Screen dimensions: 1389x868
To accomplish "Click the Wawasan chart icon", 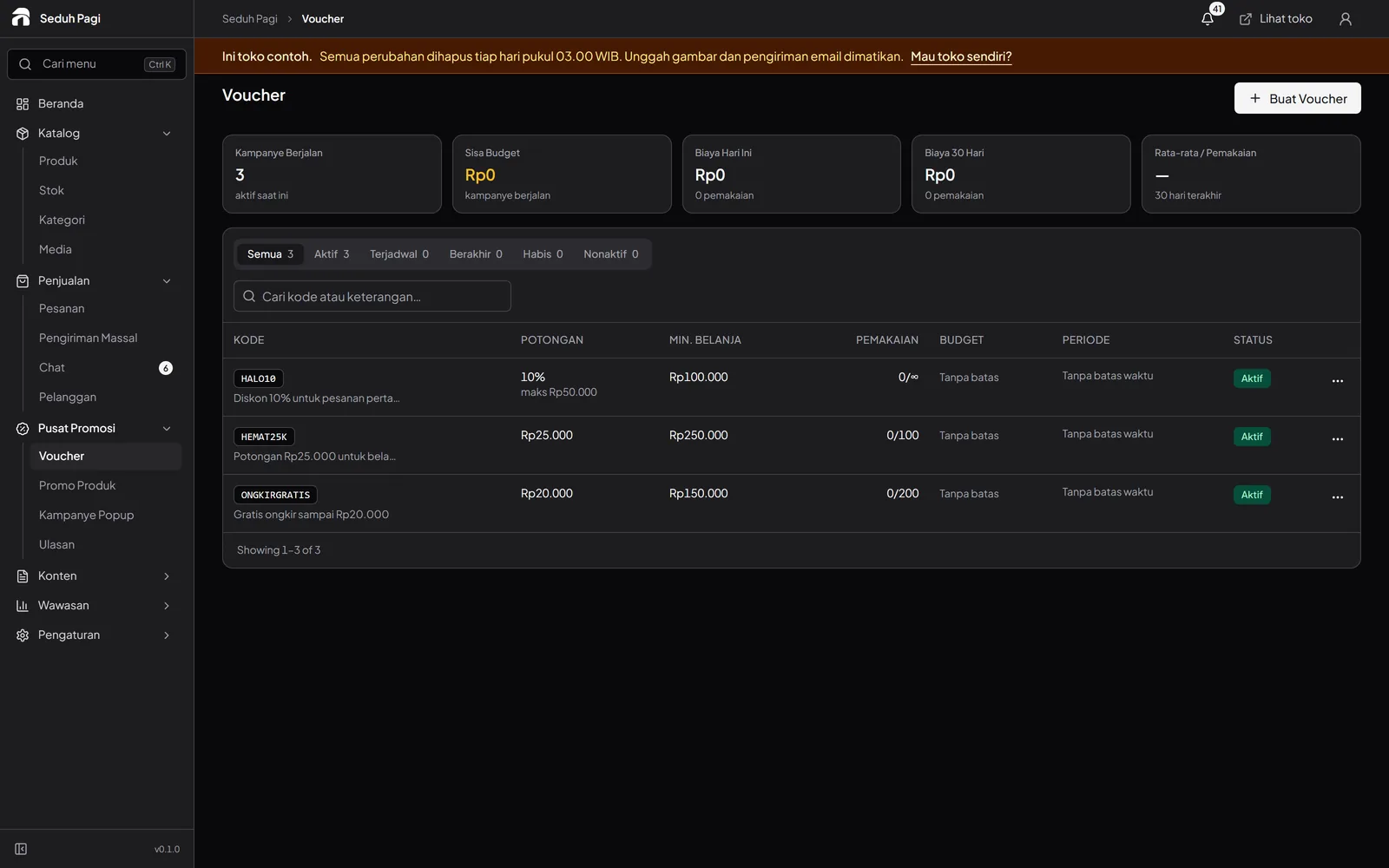I will [23, 606].
